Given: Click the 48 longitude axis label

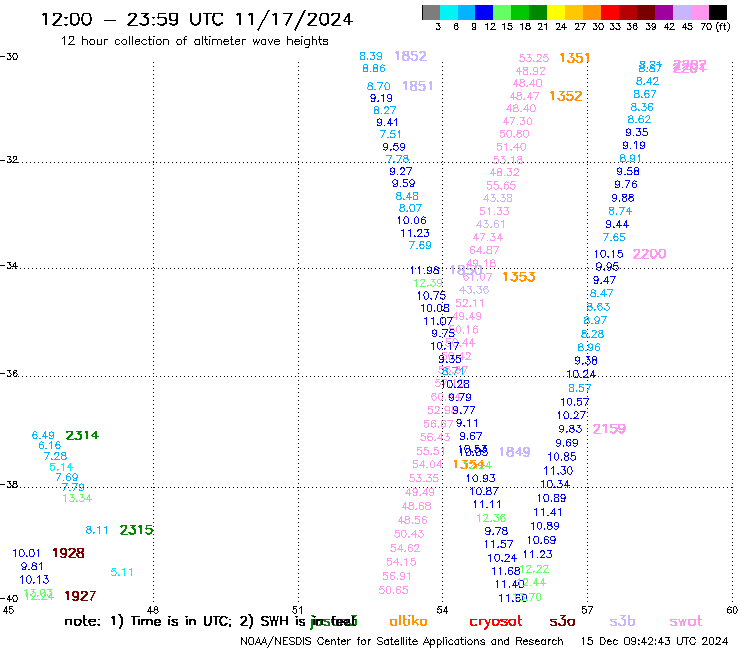Looking at the screenshot, I should click(152, 610).
